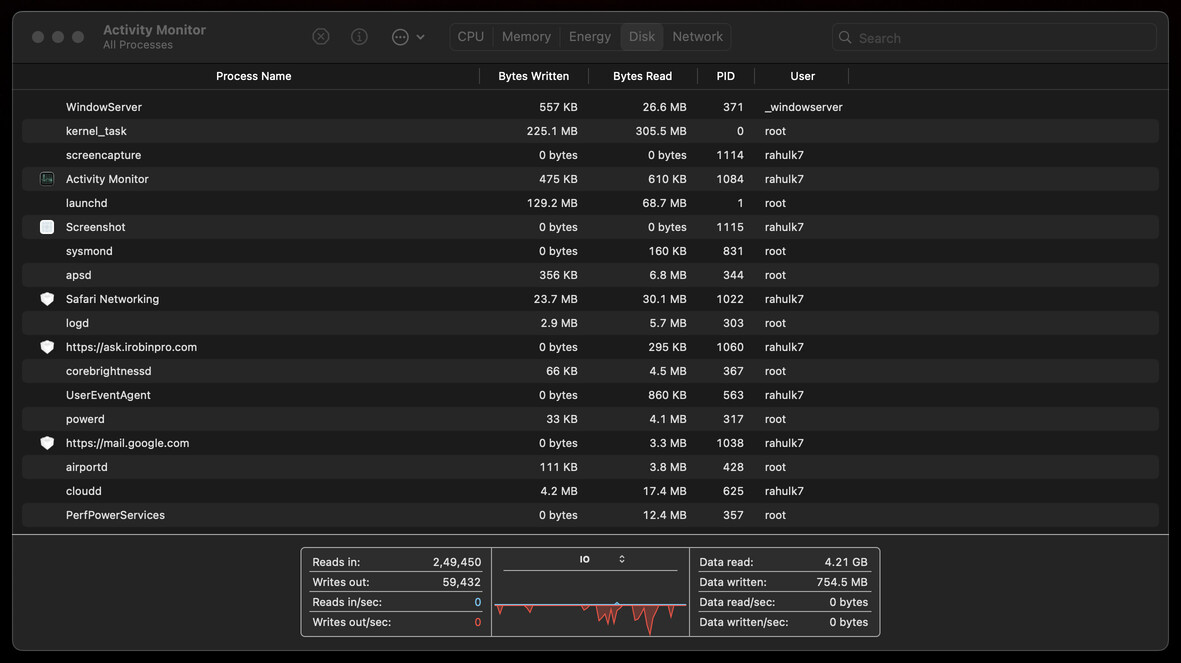Click the Data read/sec label
The height and width of the screenshot is (663, 1181).
coord(737,602)
